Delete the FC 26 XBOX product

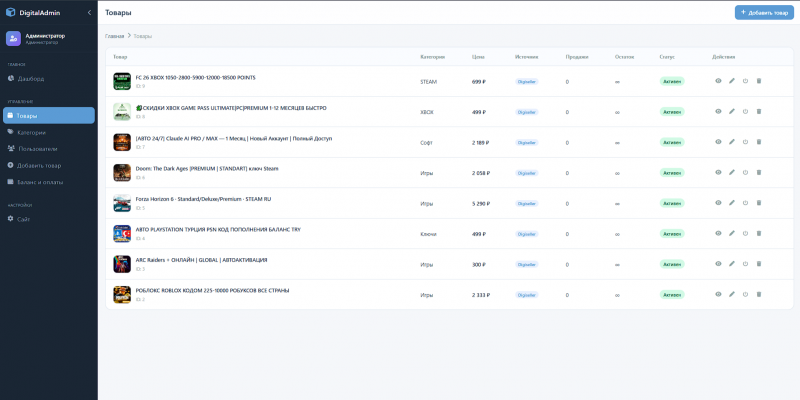point(759,81)
